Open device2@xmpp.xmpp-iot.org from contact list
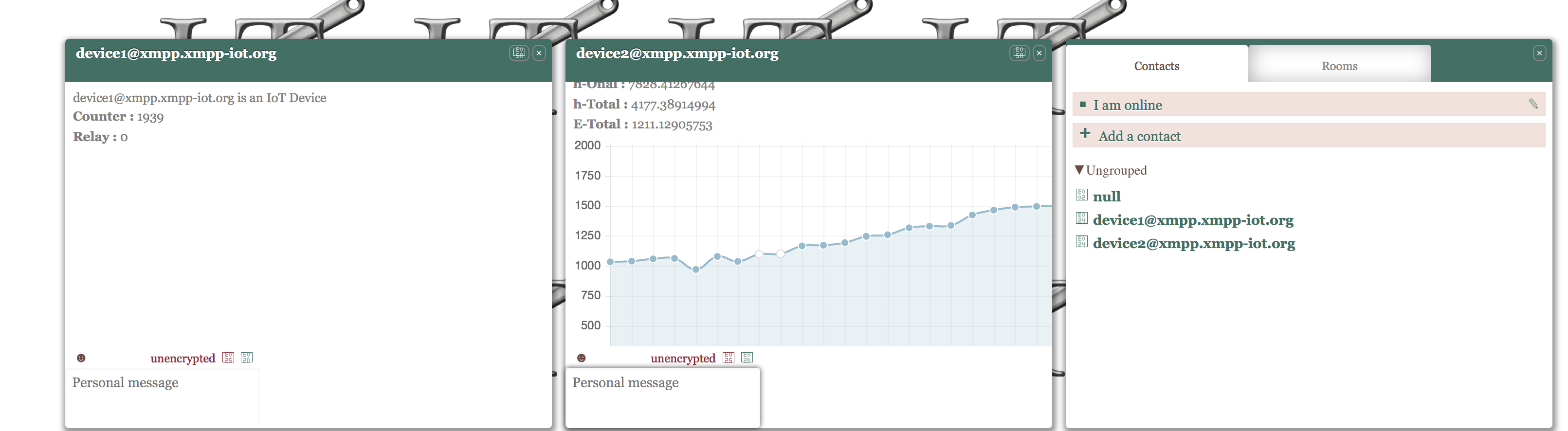 pyautogui.click(x=1194, y=244)
